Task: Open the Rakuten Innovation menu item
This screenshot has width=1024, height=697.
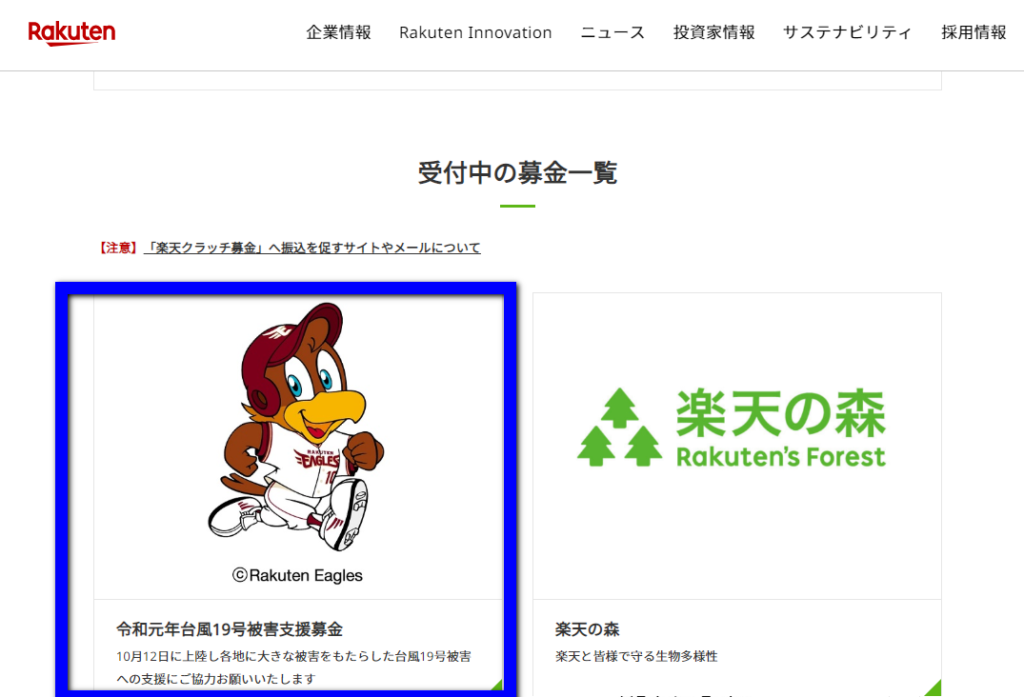Action: tap(475, 33)
